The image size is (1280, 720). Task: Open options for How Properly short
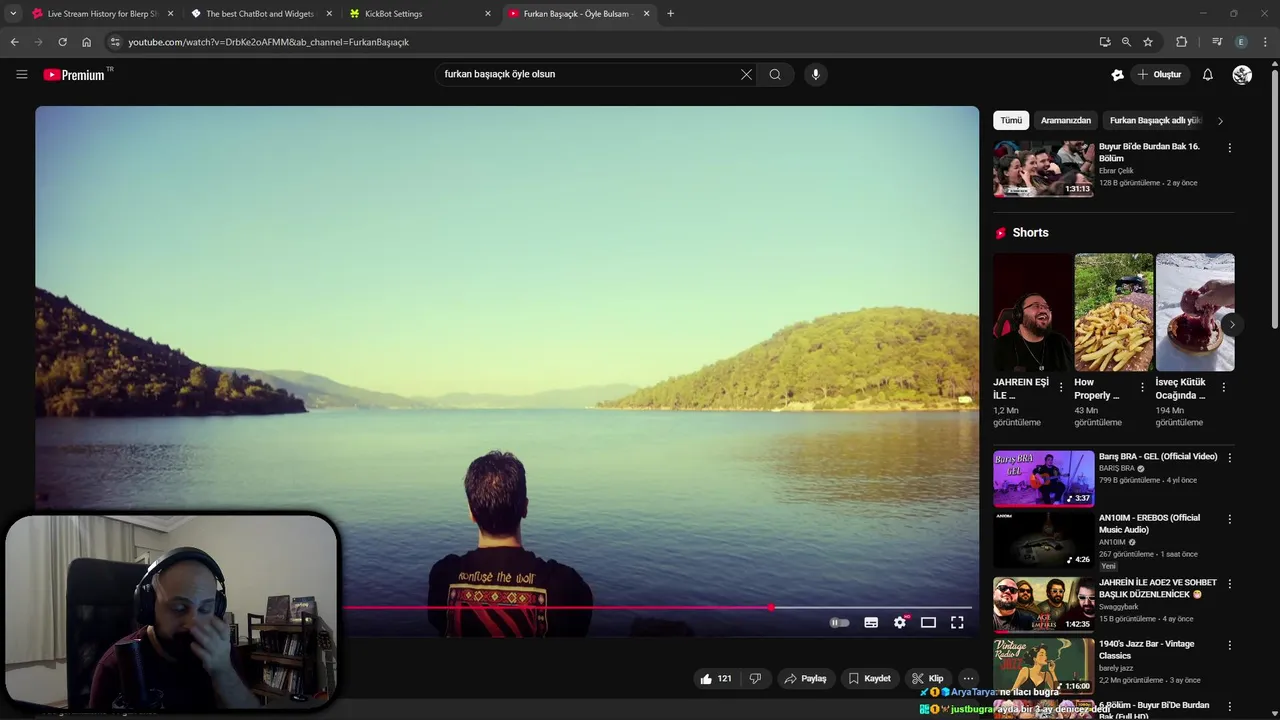(1142, 387)
